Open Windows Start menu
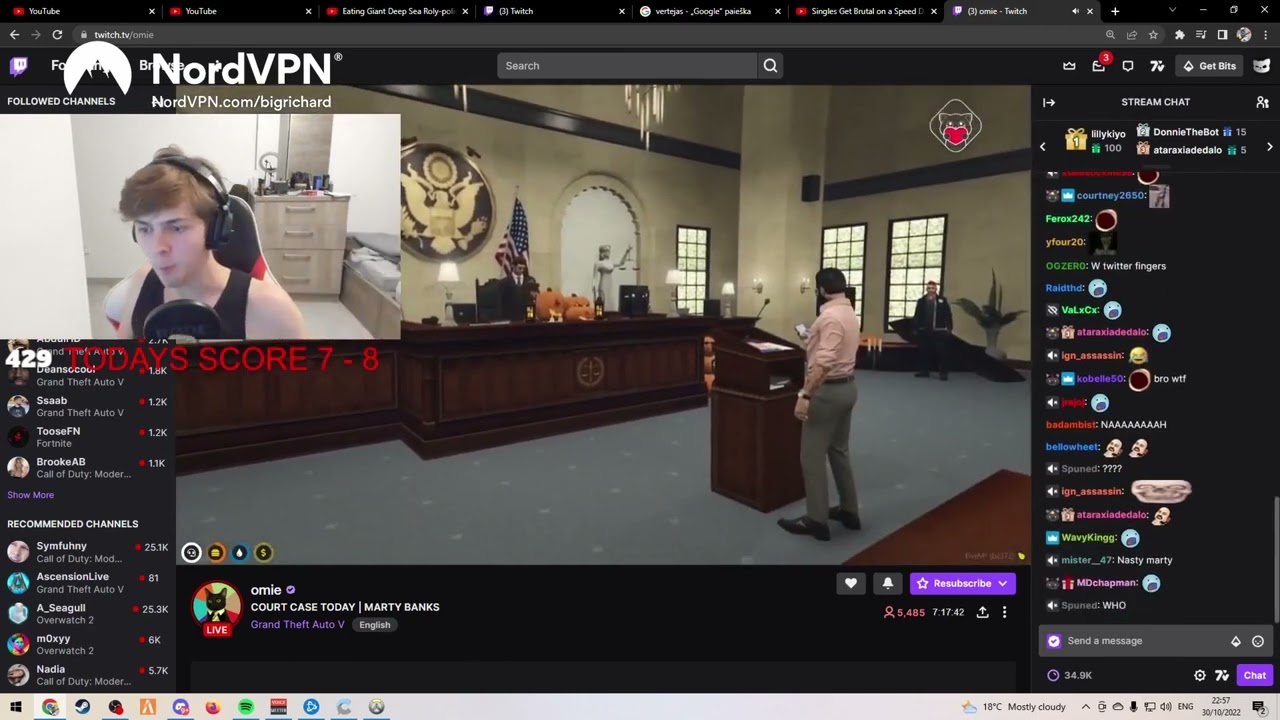The height and width of the screenshot is (720, 1280). (16, 707)
